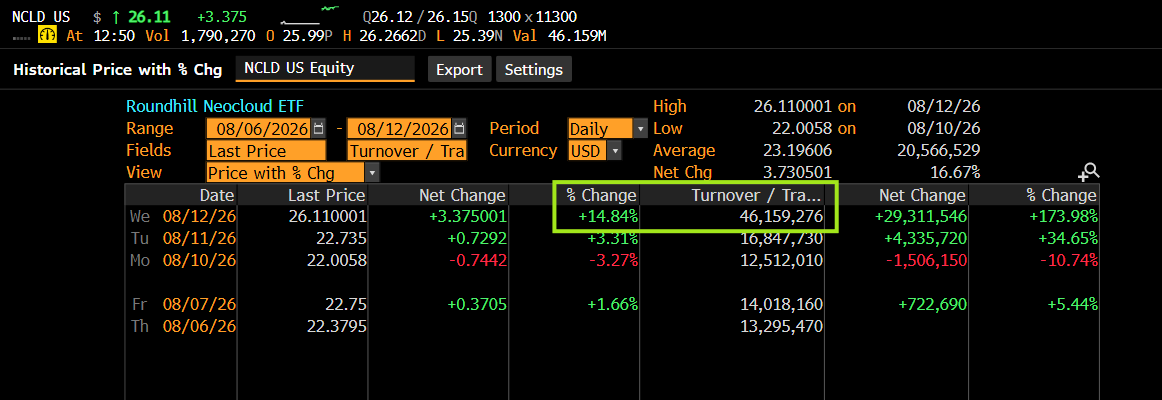Screen dimensions: 1162x400
Task: Open the View Price with % Chg dropdown
Action: pyautogui.click(x=372, y=173)
